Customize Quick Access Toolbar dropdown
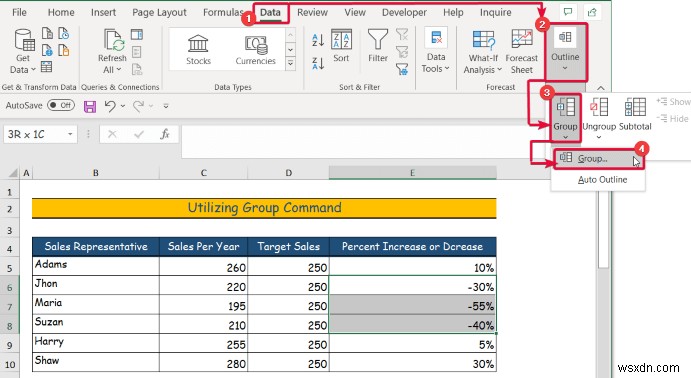The height and width of the screenshot is (378, 691). point(166,106)
